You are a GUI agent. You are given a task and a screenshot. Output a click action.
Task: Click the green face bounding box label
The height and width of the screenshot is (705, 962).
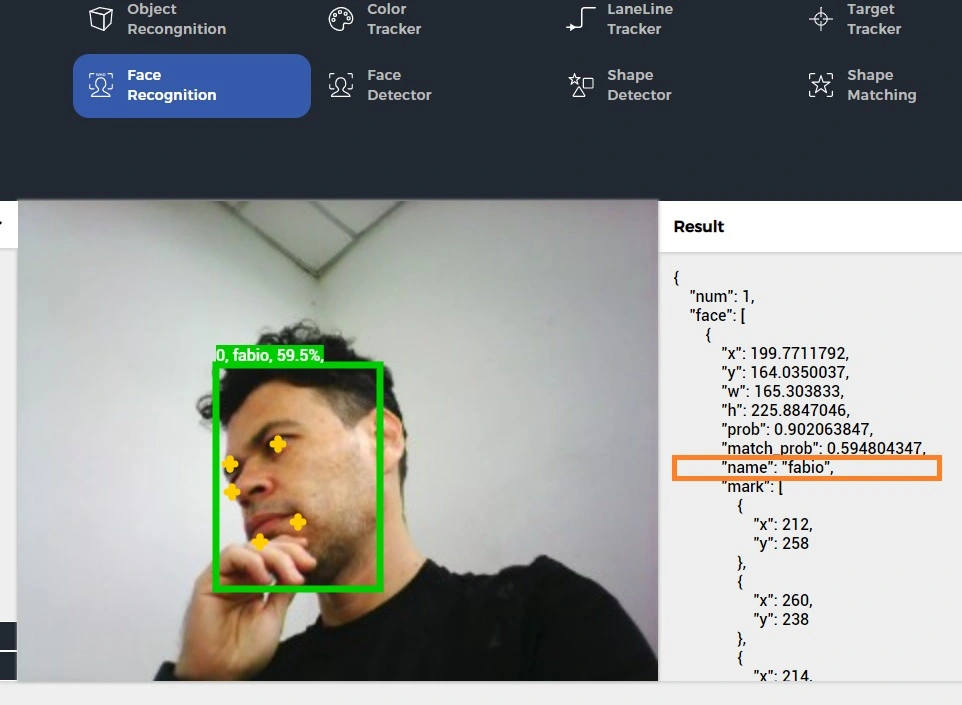click(x=269, y=355)
